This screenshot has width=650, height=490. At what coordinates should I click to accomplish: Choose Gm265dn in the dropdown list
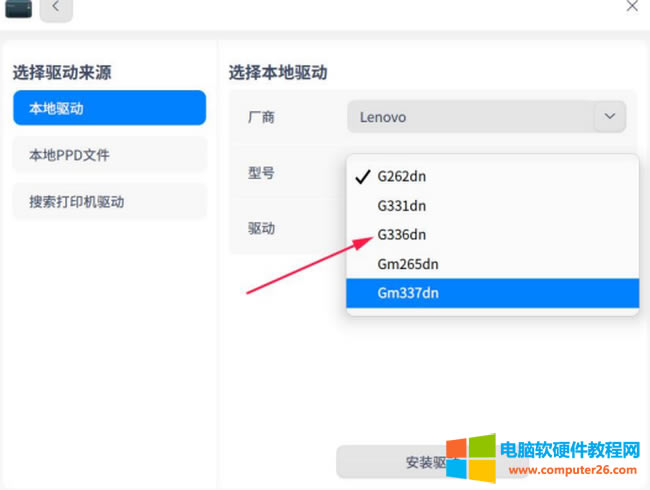(x=407, y=264)
